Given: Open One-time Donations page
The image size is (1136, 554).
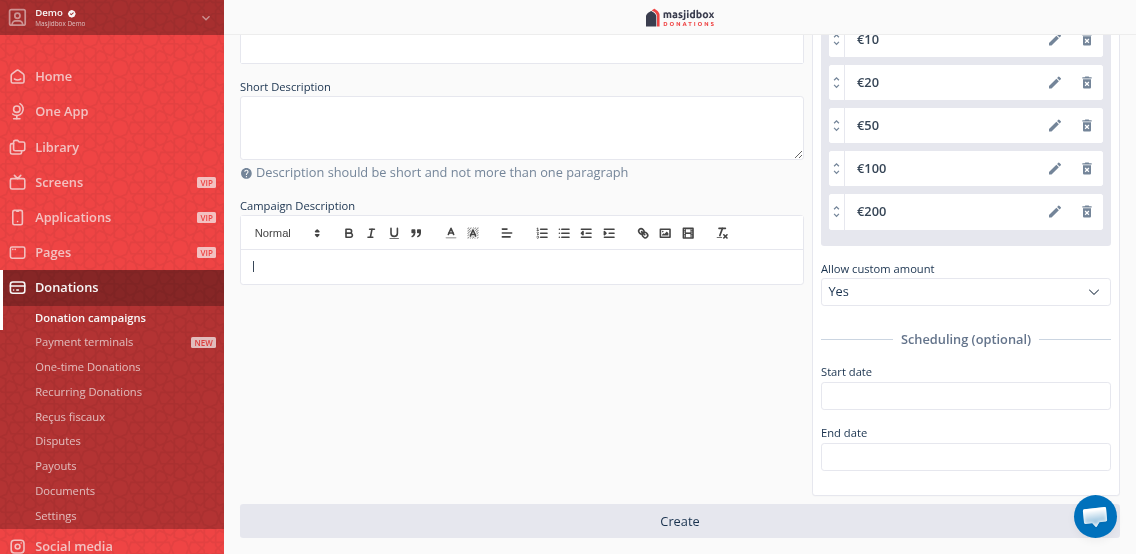Looking at the screenshot, I should tap(88, 367).
